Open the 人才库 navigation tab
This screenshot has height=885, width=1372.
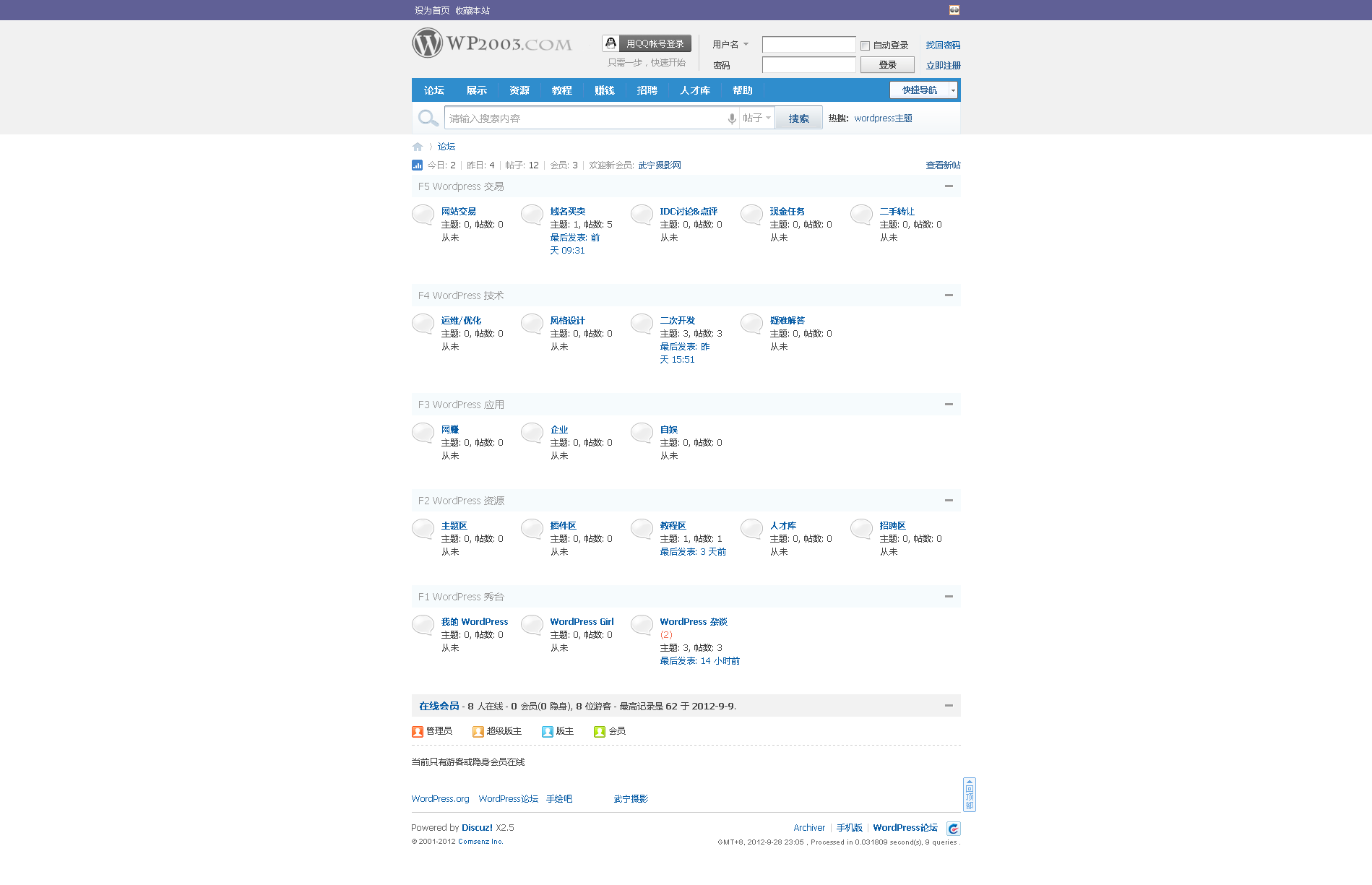pyautogui.click(x=695, y=90)
